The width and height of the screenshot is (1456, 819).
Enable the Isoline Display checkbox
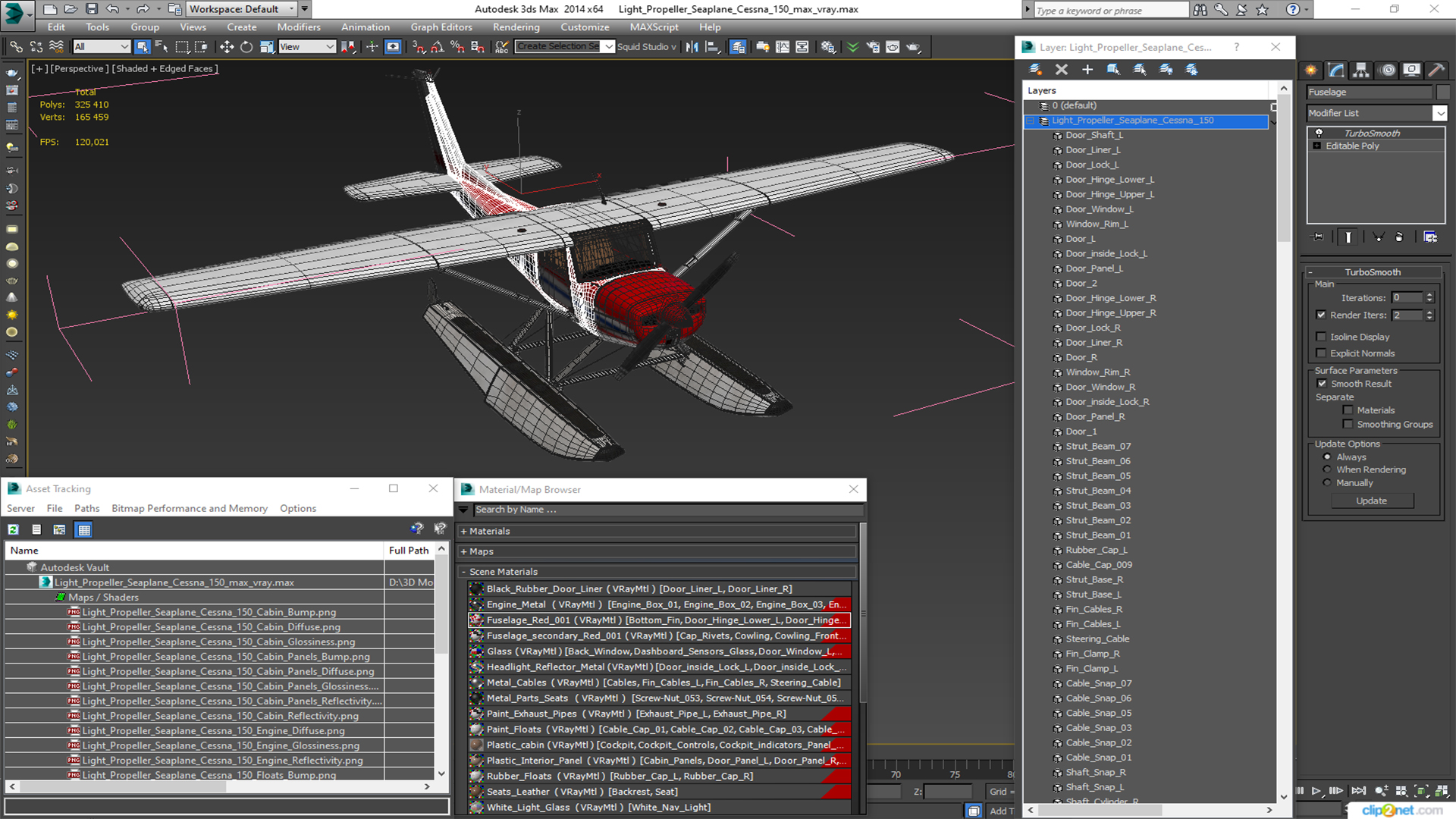pyautogui.click(x=1321, y=337)
